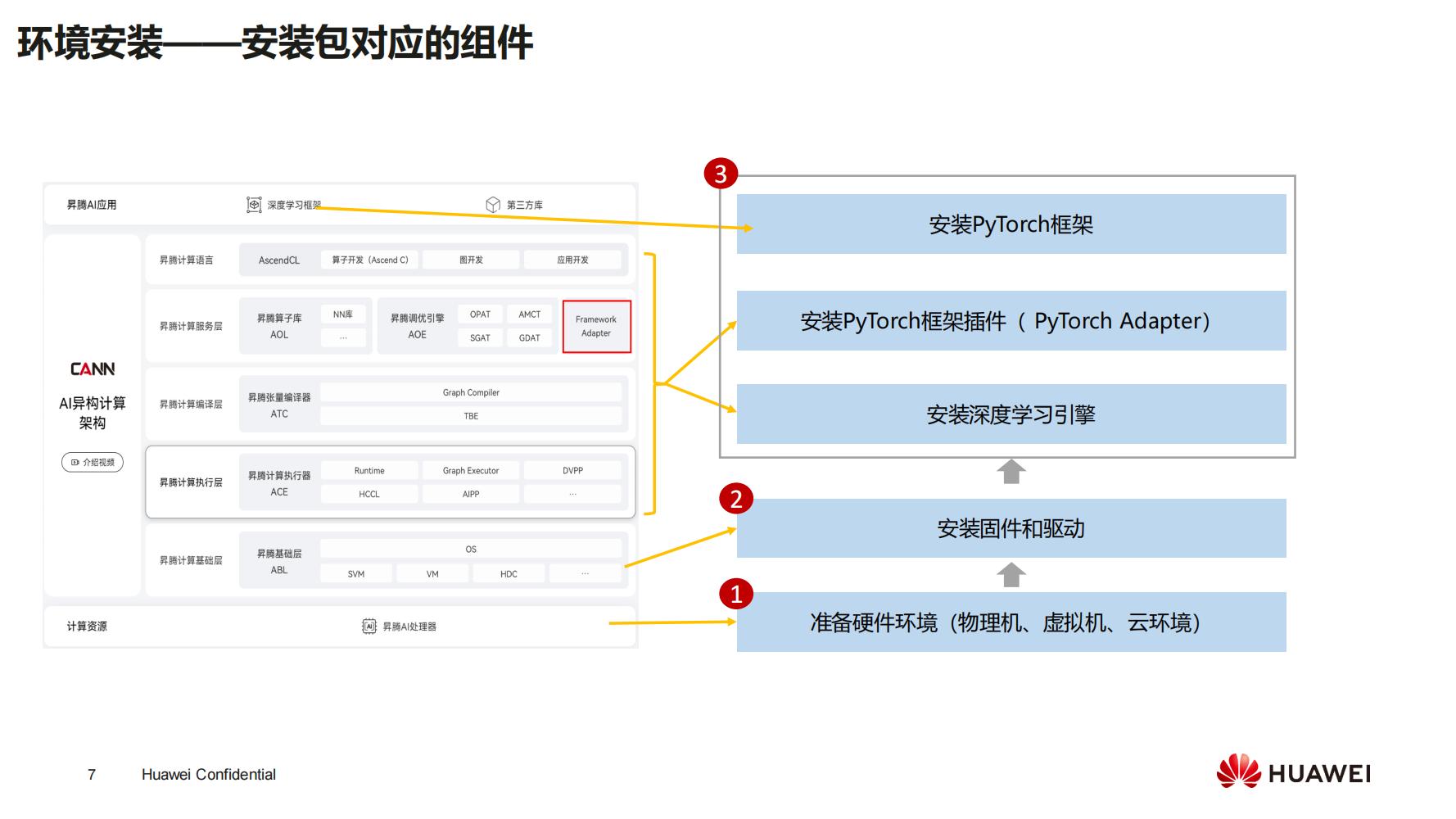Click the 计算资源 label
The image size is (1456, 819).
(87, 627)
